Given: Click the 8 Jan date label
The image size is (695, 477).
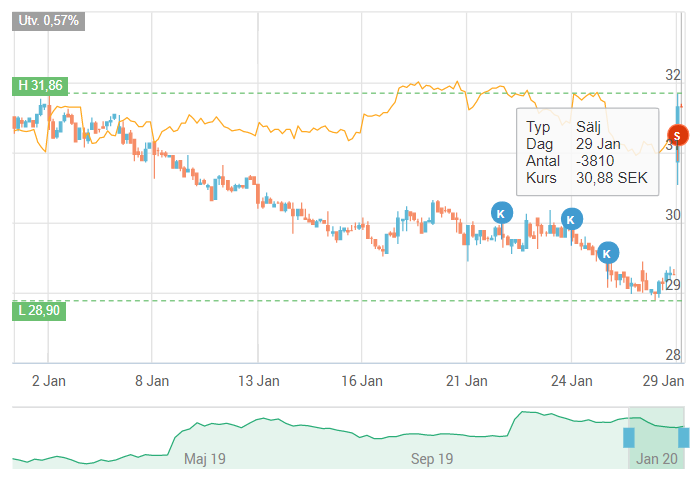Looking at the screenshot, I should tap(152, 380).
